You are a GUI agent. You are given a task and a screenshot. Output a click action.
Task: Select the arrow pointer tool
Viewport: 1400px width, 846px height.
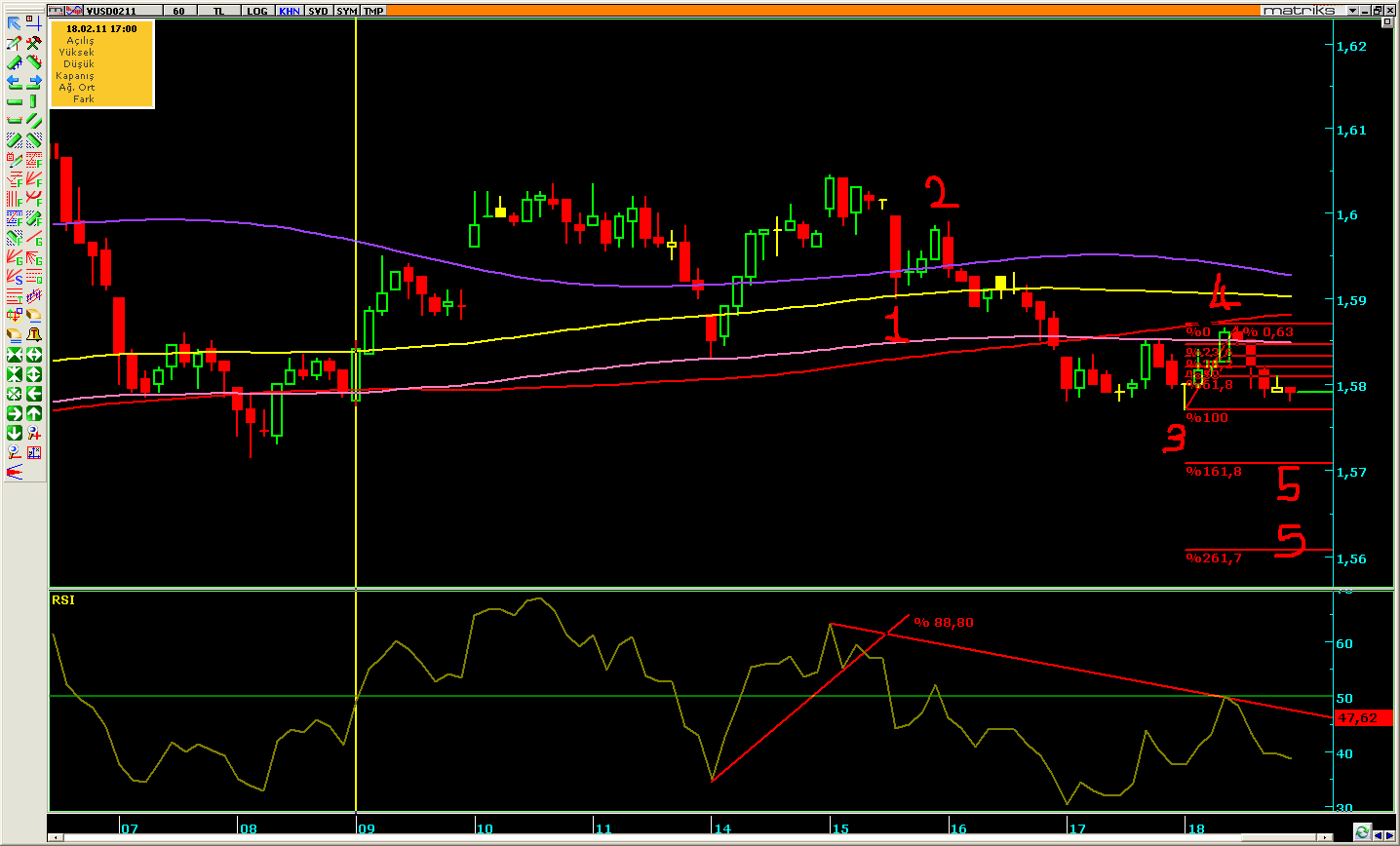15,23
